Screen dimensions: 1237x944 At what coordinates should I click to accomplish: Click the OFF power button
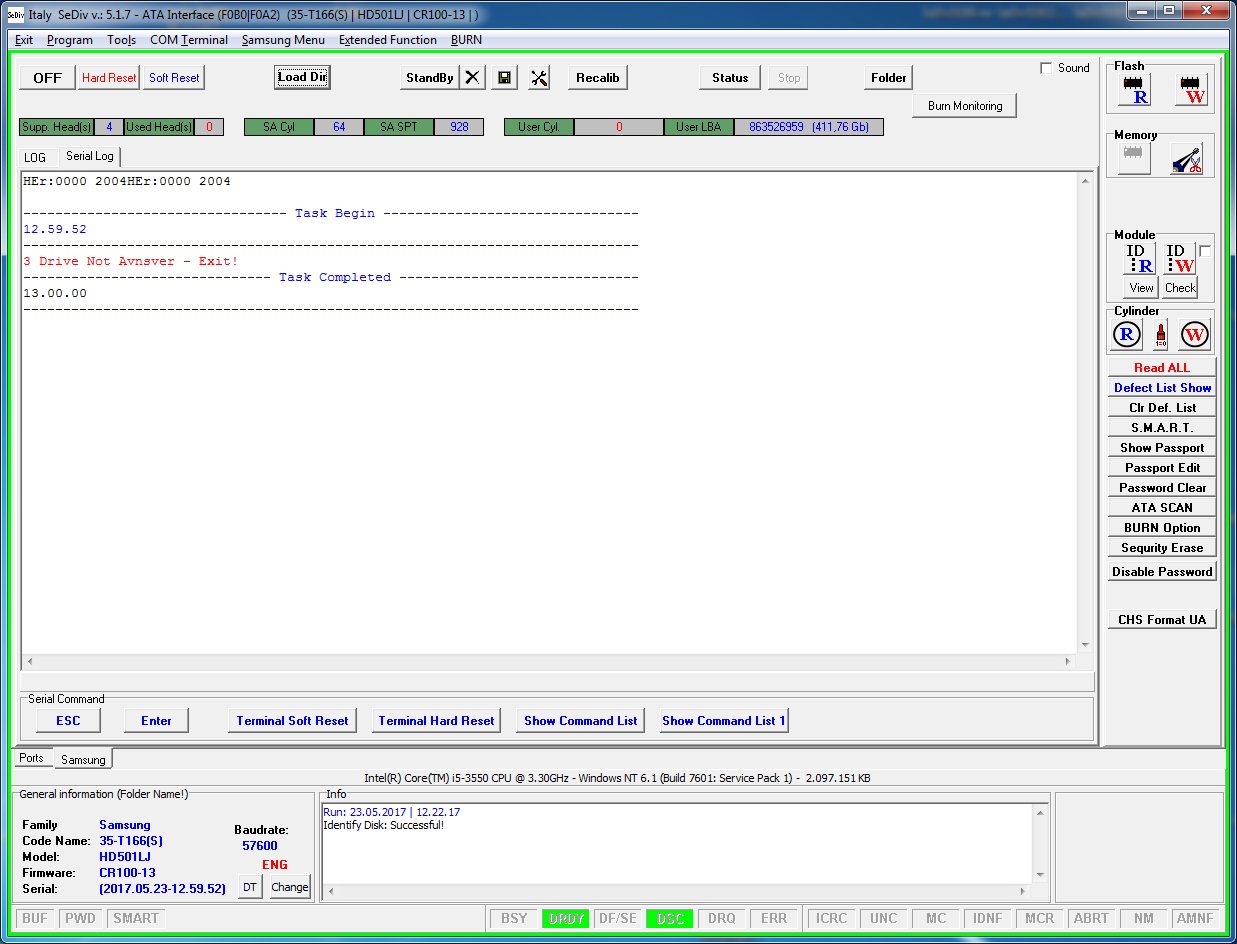(47, 78)
